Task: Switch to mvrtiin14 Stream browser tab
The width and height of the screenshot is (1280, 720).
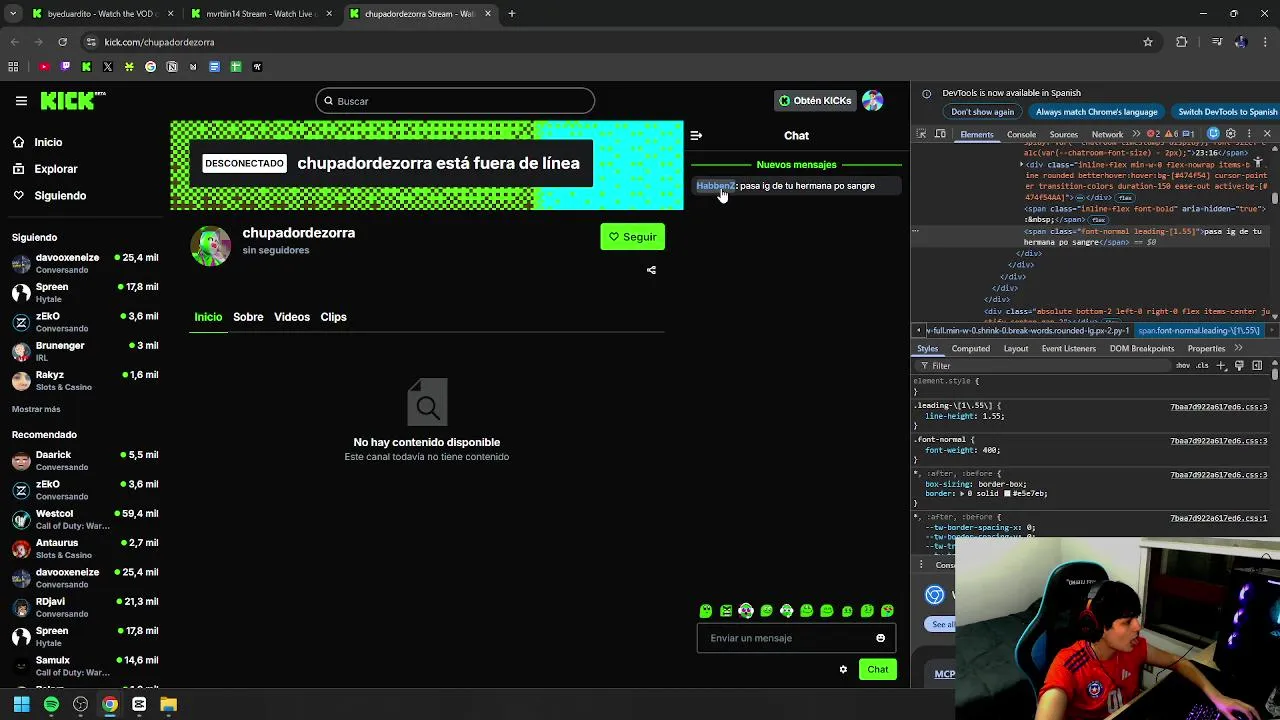Action: pos(260,14)
